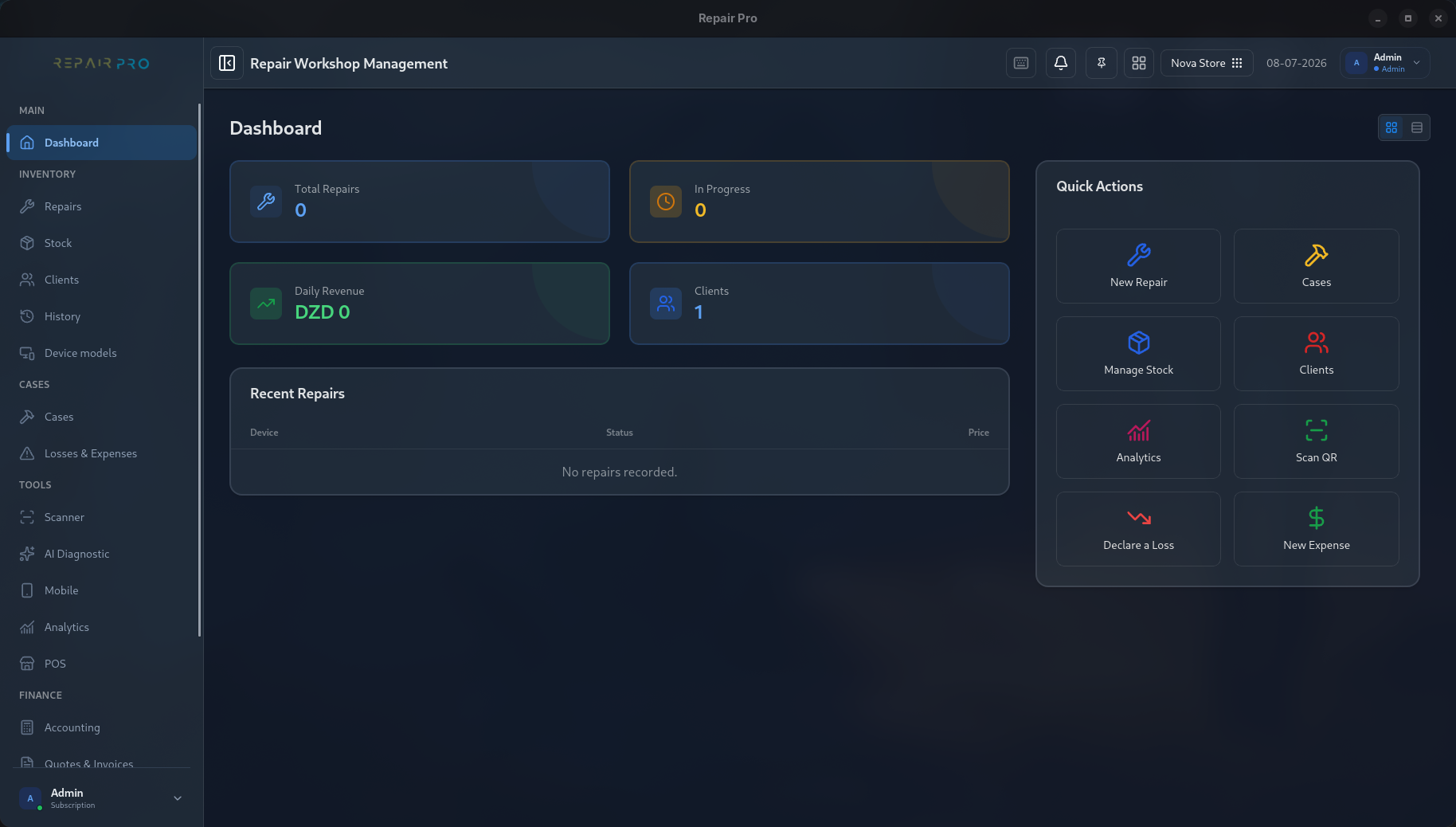This screenshot has width=1456, height=827.
Task: Click 'No repairs recorded.' text
Action: click(x=620, y=472)
